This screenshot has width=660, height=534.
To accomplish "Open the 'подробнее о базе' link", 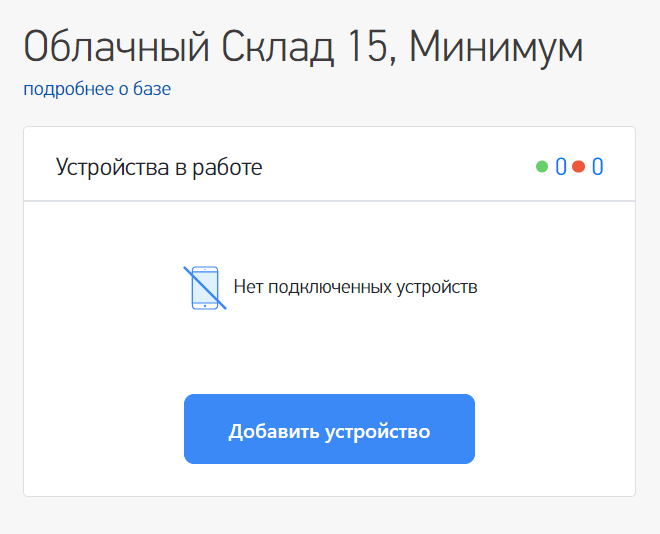I will 97,89.
